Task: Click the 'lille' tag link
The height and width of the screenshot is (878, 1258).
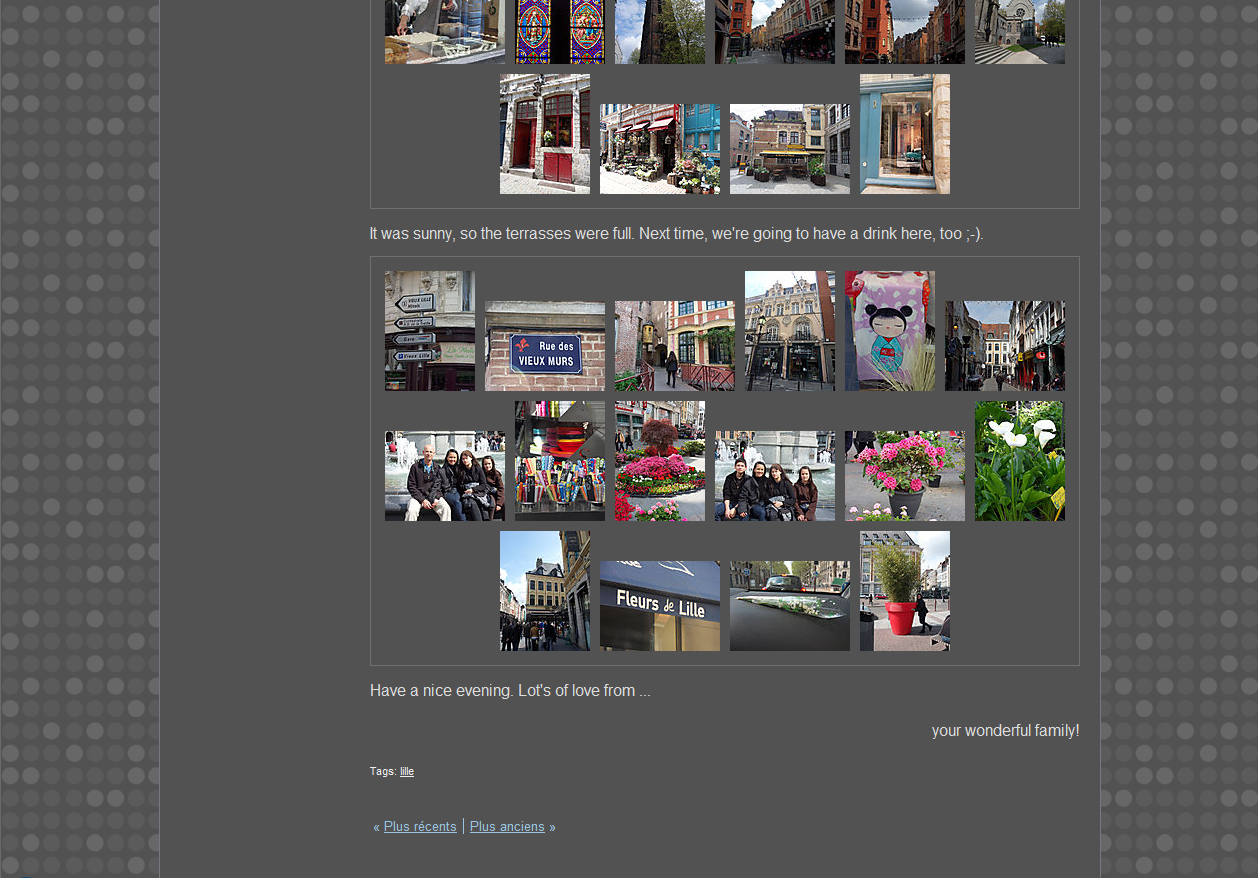Action: coord(407,772)
